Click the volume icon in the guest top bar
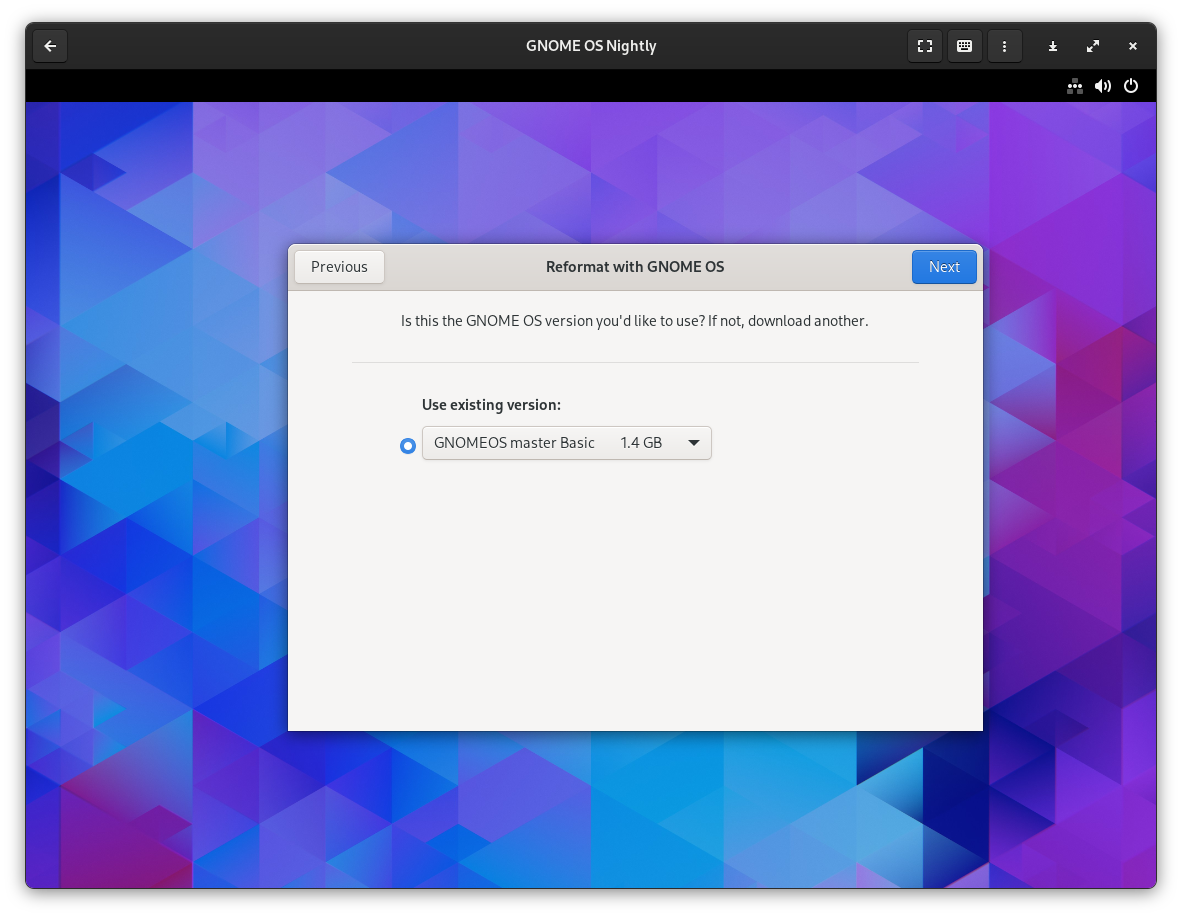This screenshot has width=1182, height=917. [1103, 86]
